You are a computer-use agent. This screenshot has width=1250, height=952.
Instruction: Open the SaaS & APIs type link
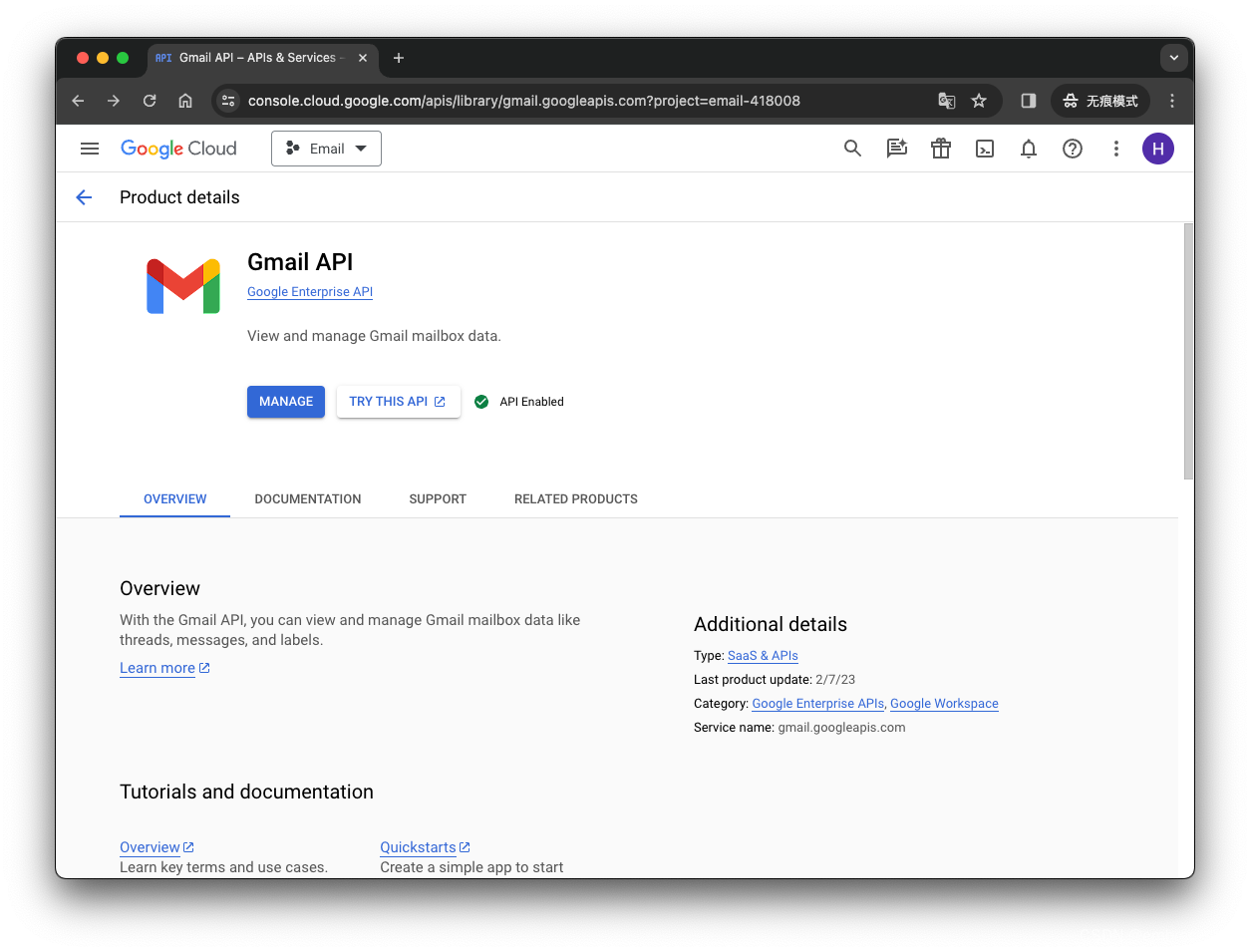pyautogui.click(x=763, y=656)
